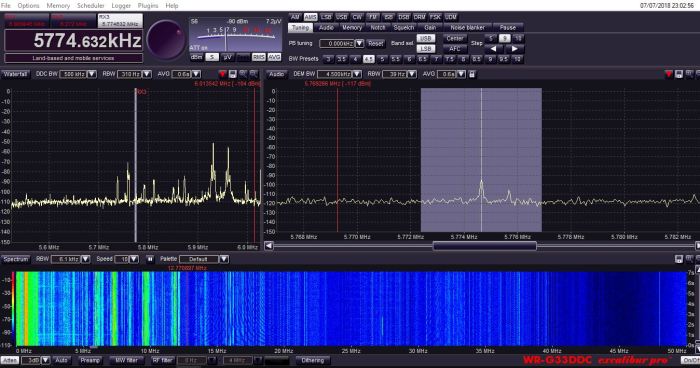This screenshot has width=700, height=368.
Task: Click the red marker icon in DDC spectrum toolbar
Action: 222,74
